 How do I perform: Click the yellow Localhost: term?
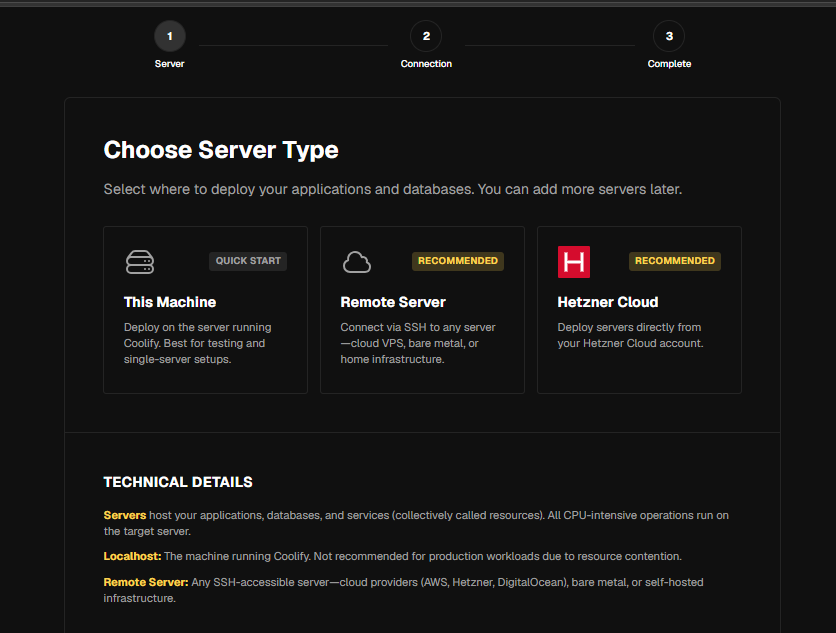click(x=132, y=556)
